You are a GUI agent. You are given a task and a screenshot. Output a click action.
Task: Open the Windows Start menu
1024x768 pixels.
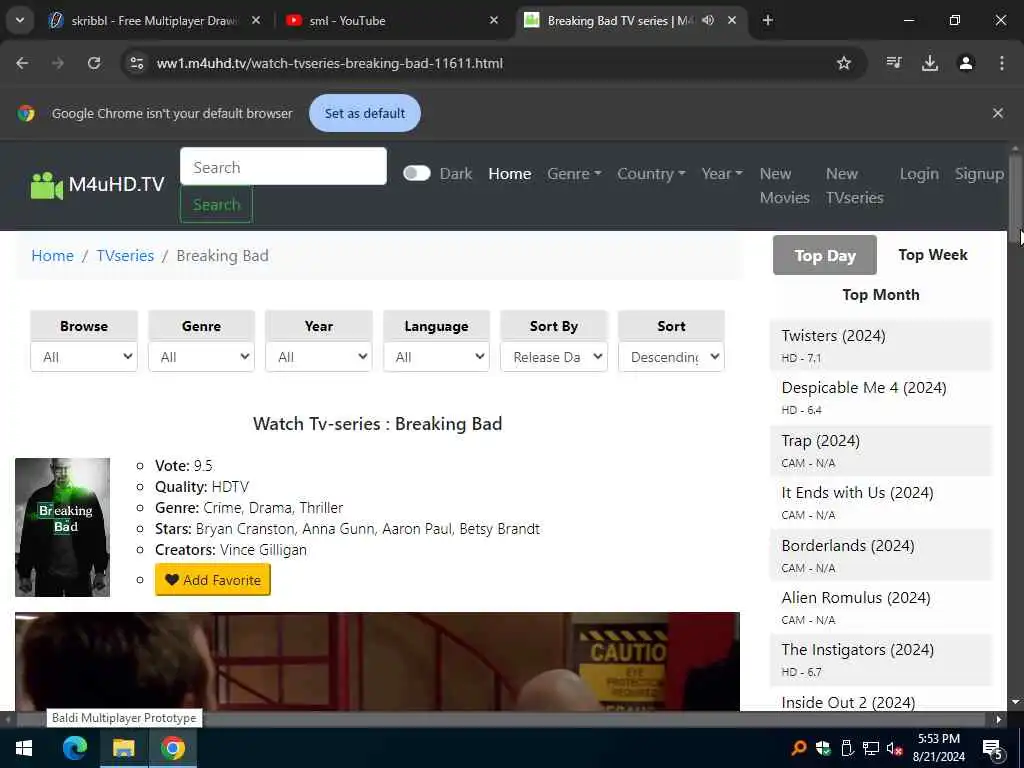(24, 748)
